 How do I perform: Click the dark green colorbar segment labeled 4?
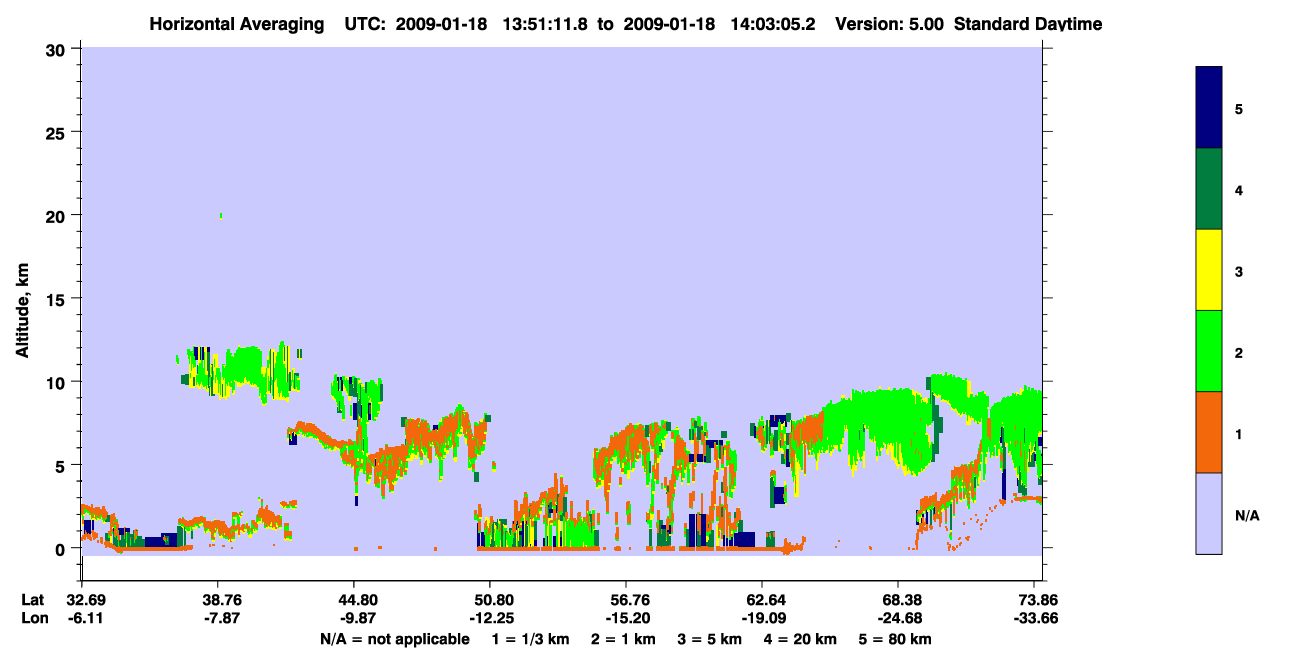(x=1209, y=189)
